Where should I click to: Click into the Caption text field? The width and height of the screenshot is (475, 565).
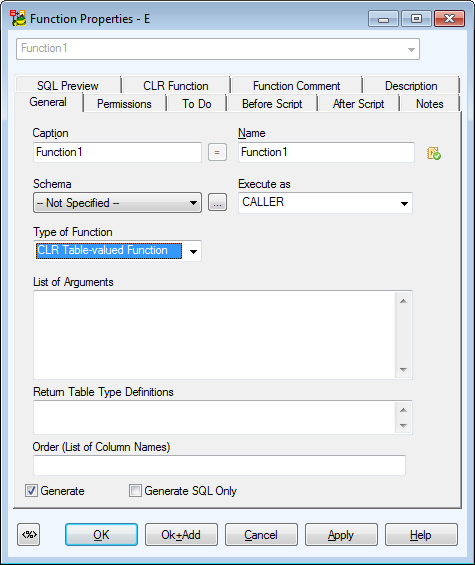[117, 152]
